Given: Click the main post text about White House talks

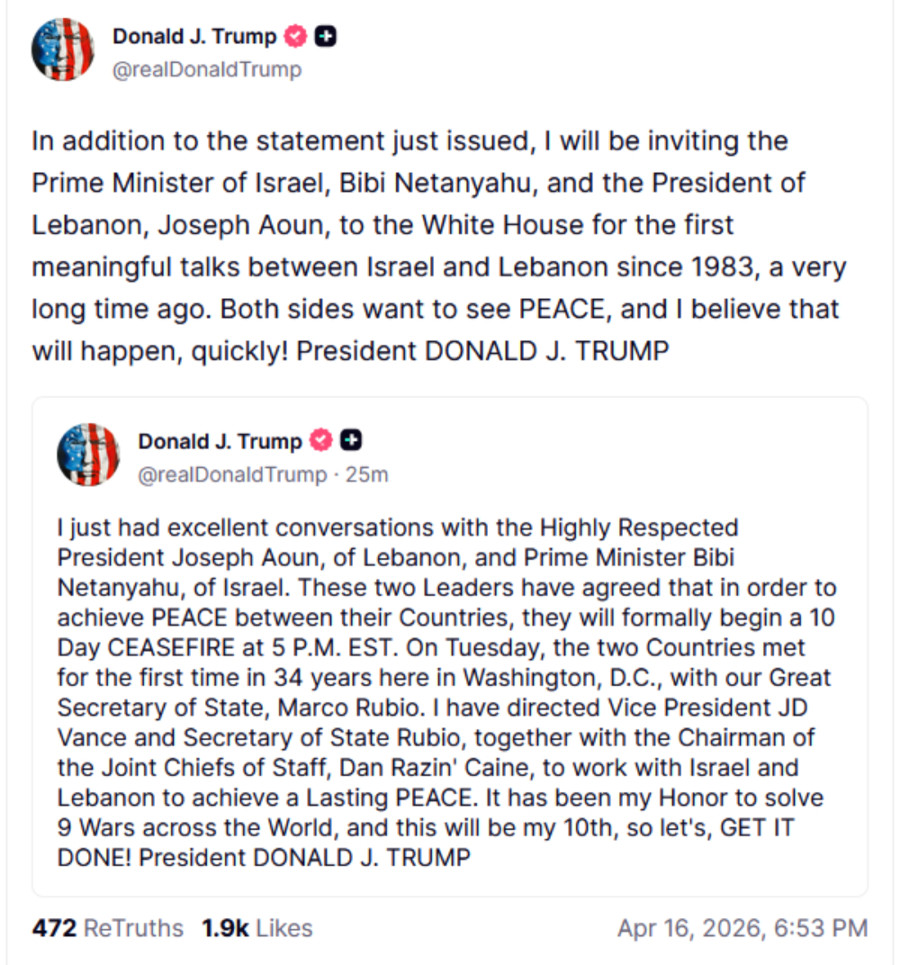Looking at the screenshot, I should (x=440, y=245).
